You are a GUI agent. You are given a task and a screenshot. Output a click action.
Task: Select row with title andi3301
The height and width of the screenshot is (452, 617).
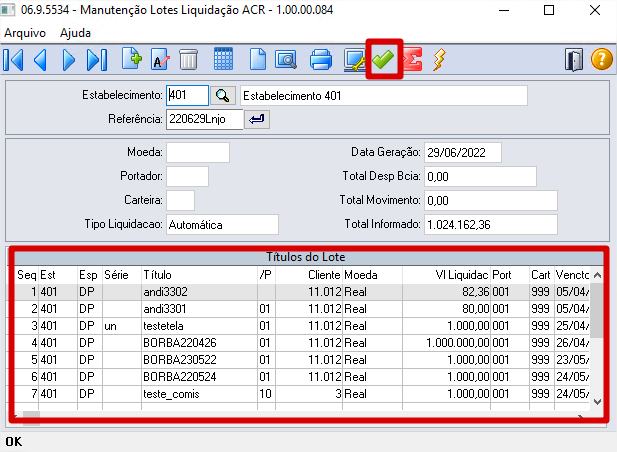tap(302, 309)
